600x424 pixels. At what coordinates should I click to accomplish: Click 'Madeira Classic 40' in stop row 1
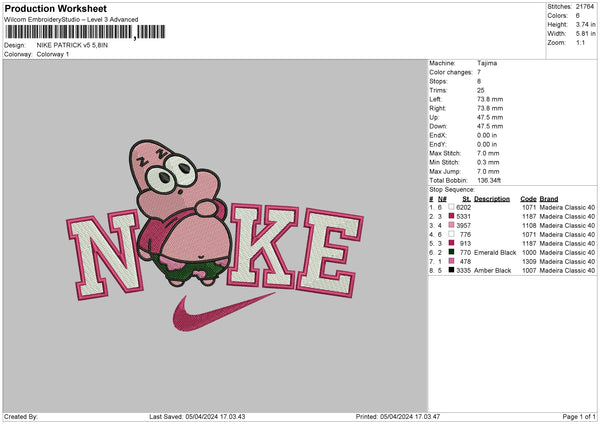(x=567, y=207)
